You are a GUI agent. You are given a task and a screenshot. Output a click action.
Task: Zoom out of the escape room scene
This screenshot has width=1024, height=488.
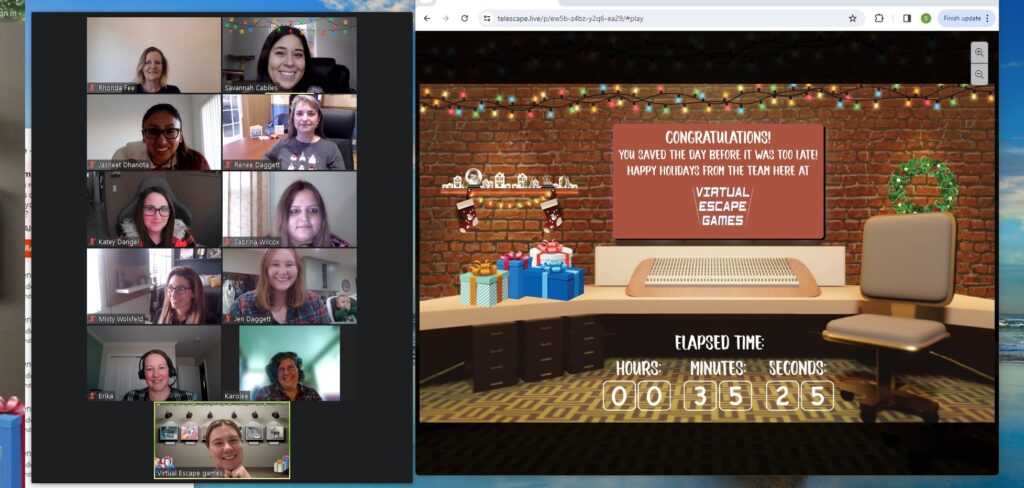(x=979, y=74)
